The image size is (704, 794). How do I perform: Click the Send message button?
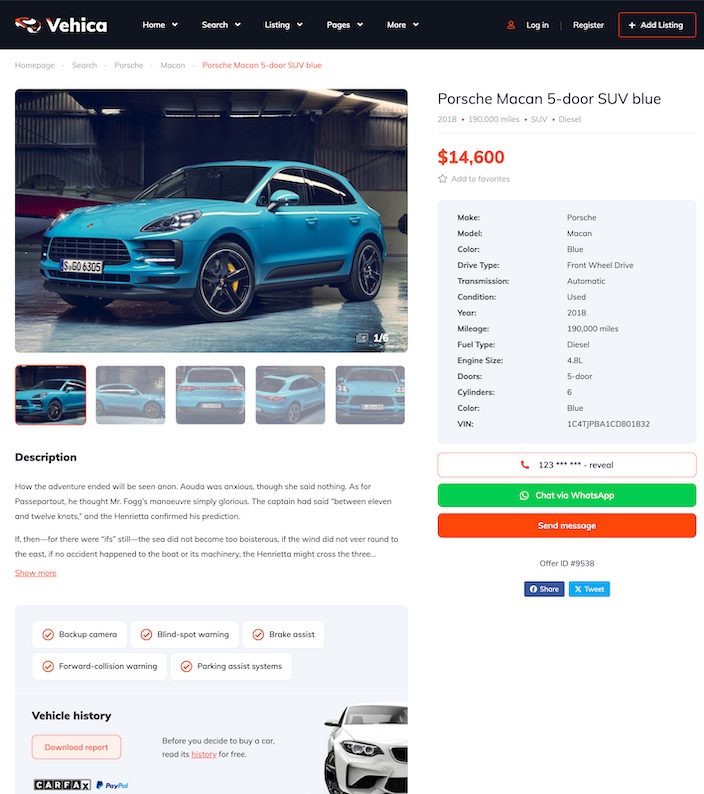[567, 526]
